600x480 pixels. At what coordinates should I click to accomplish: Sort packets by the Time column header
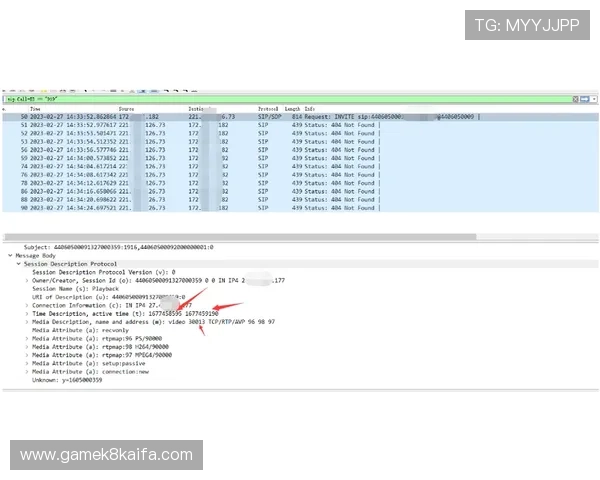(x=36, y=109)
